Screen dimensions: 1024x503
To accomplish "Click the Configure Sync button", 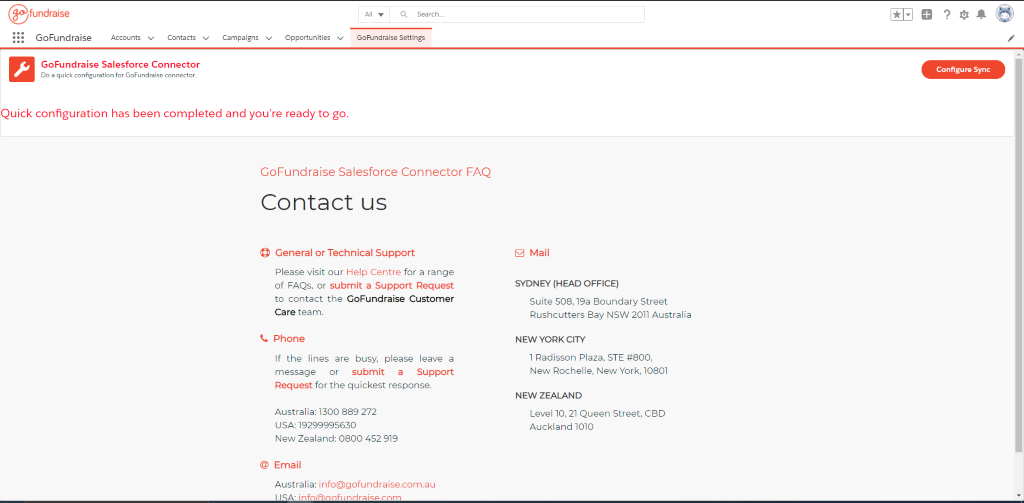I will (963, 69).
